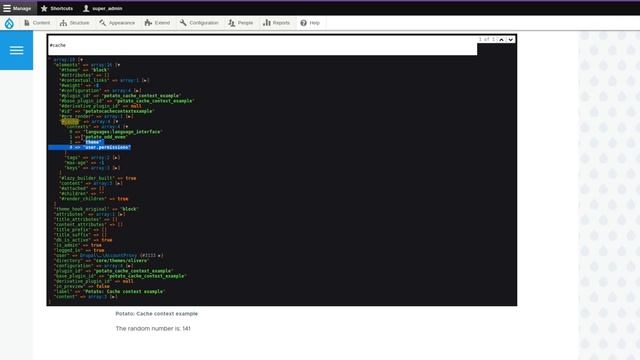The height and width of the screenshot is (360, 640).
Task: Collapse the highlighted #cache array node
Action: coord(116,122)
